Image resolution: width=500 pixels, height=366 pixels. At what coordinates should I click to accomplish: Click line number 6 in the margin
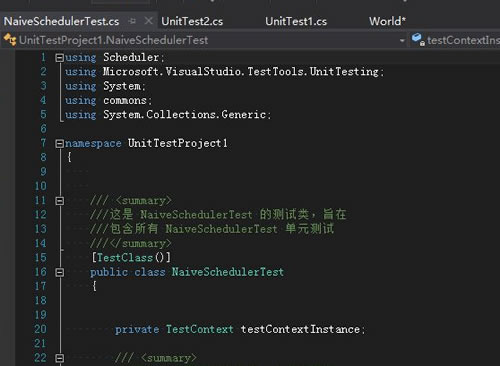(x=43, y=129)
